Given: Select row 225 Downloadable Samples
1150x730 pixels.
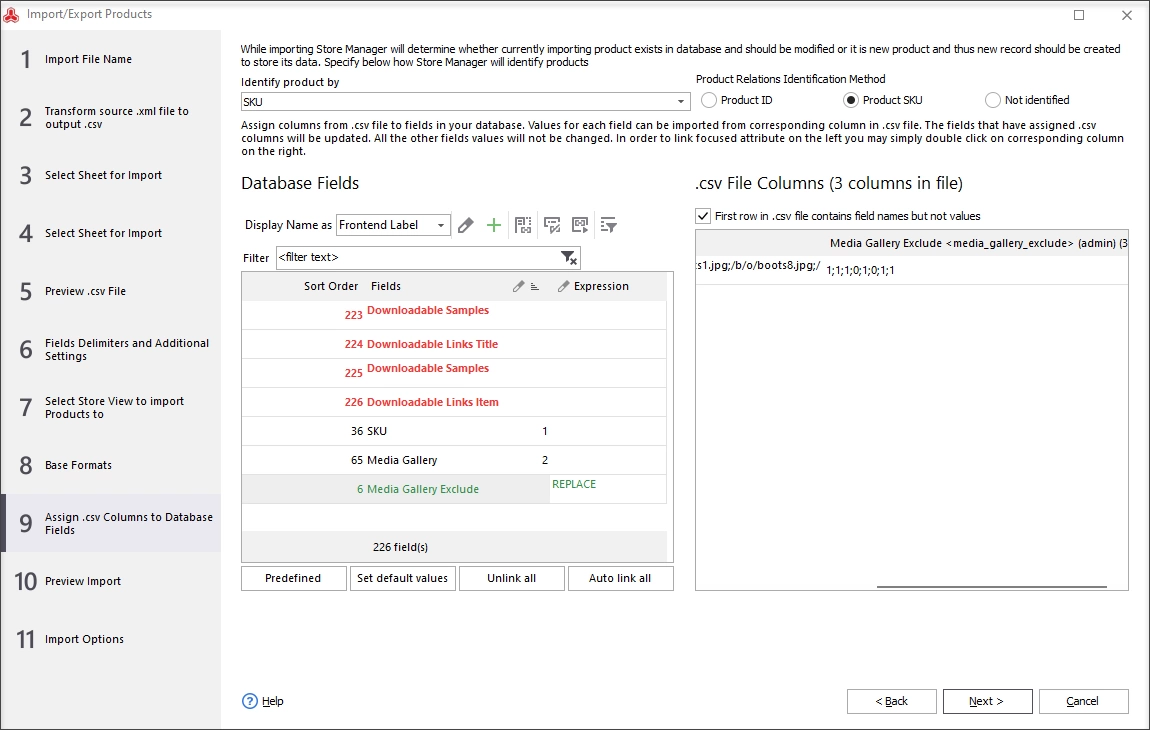Looking at the screenshot, I should 454,373.
